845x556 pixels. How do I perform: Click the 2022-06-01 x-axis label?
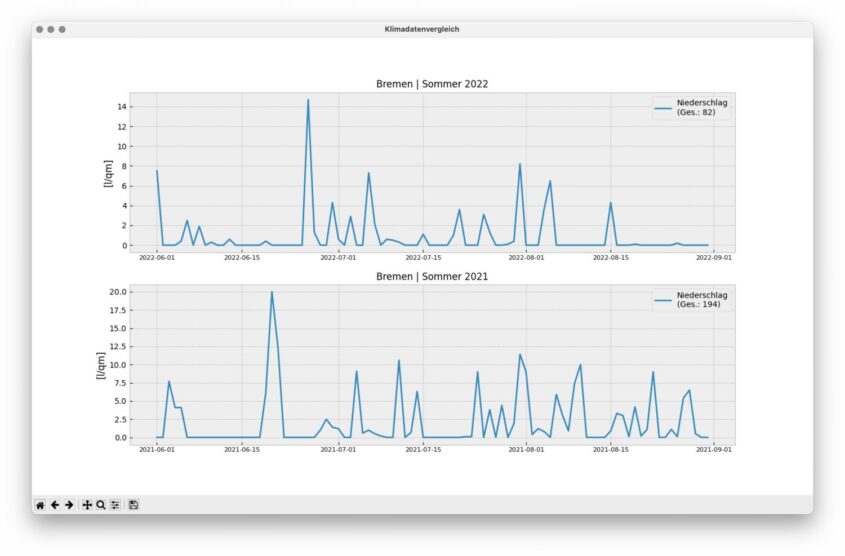point(157,258)
